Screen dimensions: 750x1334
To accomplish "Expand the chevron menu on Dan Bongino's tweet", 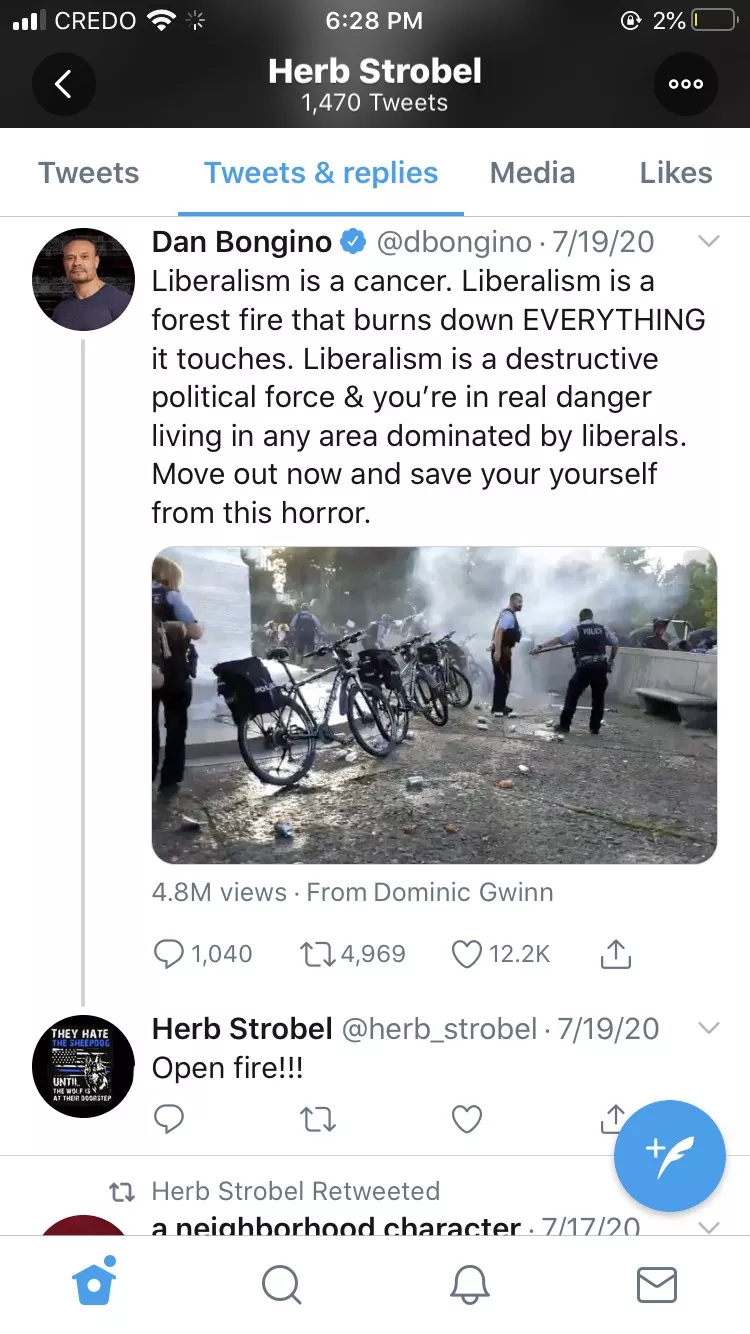I will pyautogui.click(x=708, y=241).
